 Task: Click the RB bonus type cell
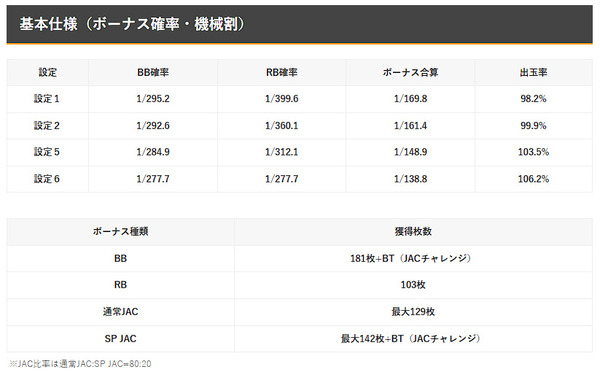click(121, 285)
